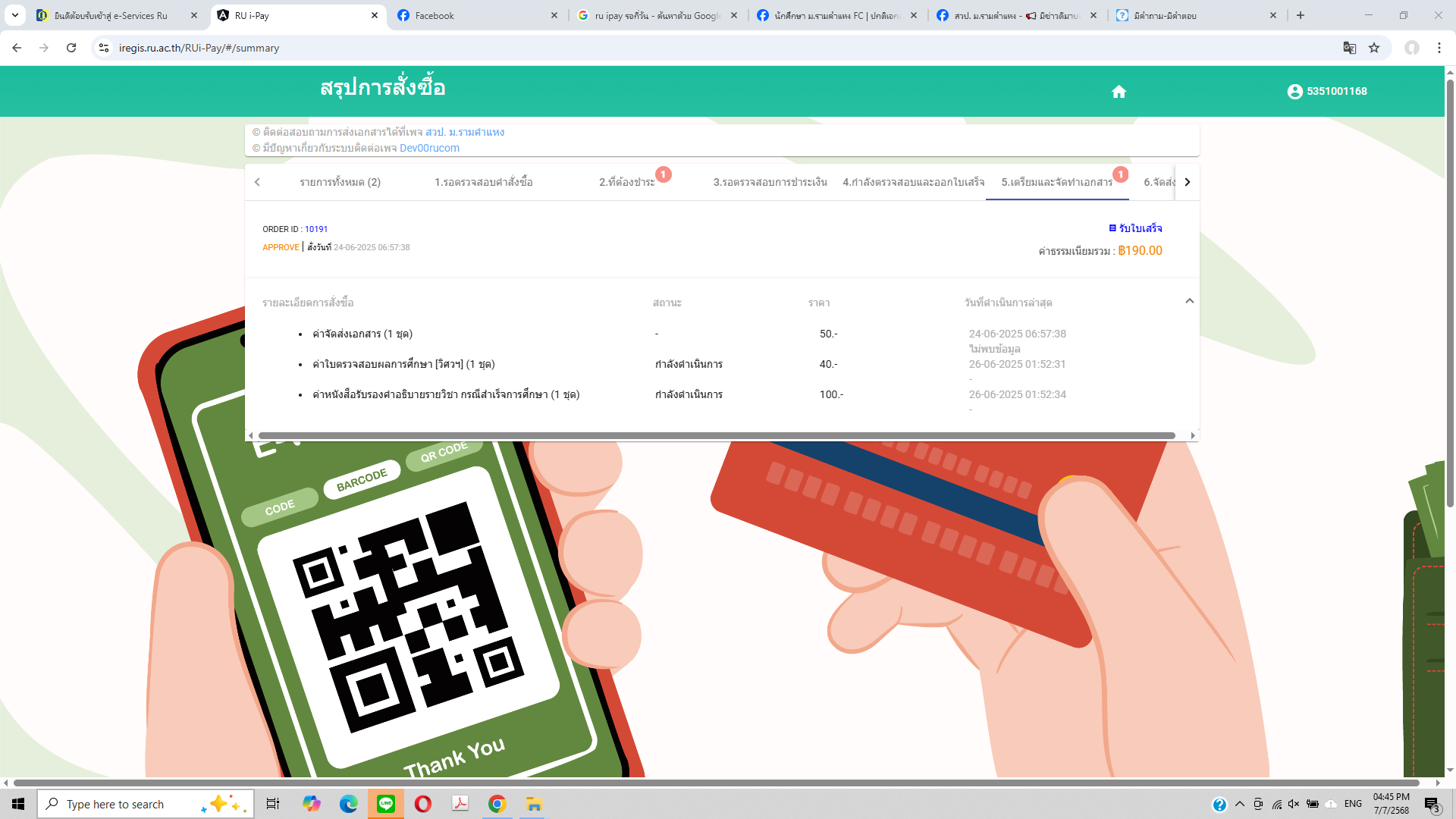Select tab รายการทั้งหมด (2)
The width and height of the screenshot is (1456, 819).
340,182
